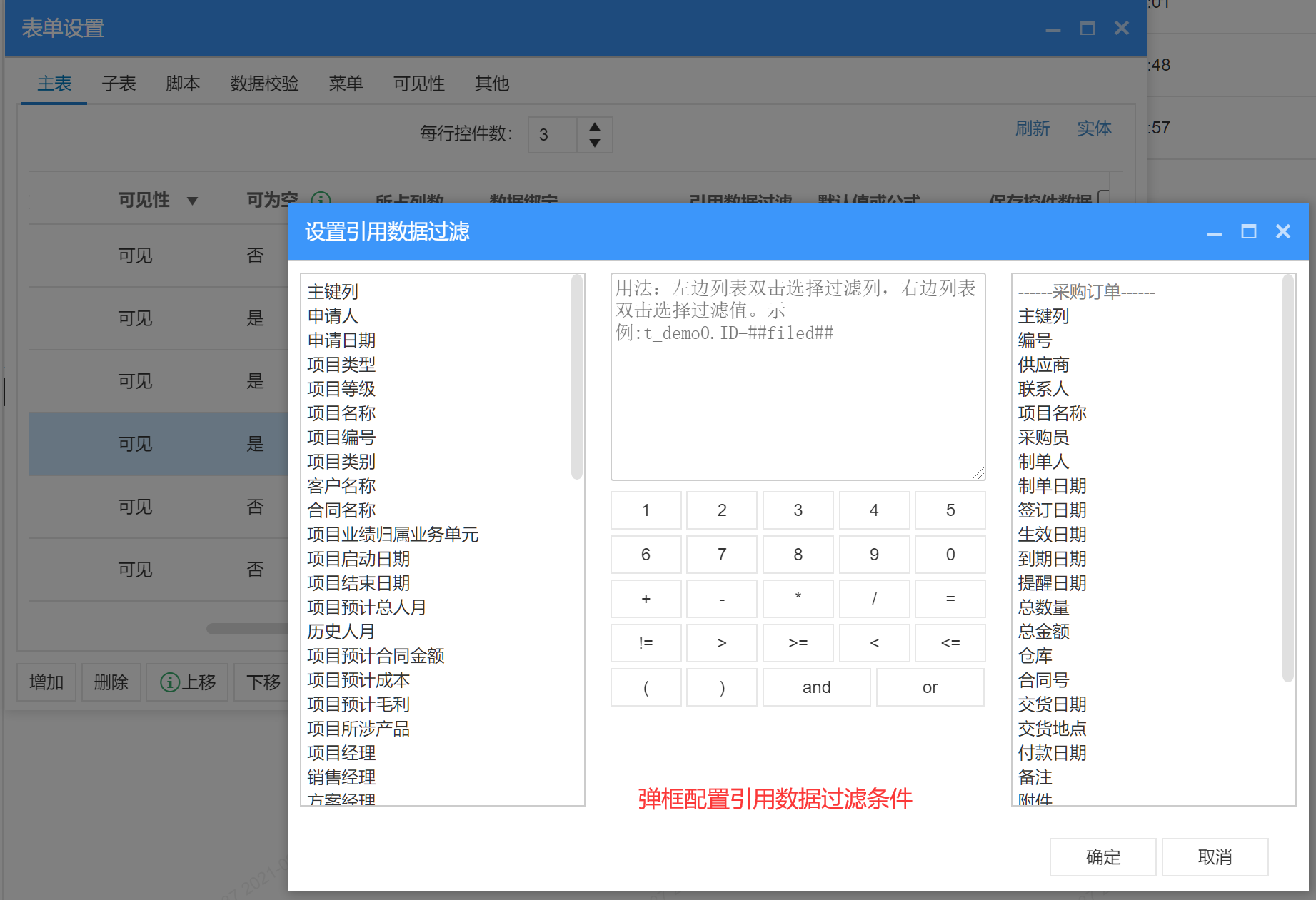Viewport: 1316px width, 900px height.
Task: Open the 子表 tab
Action: pyautogui.click(x=119, y=84)
